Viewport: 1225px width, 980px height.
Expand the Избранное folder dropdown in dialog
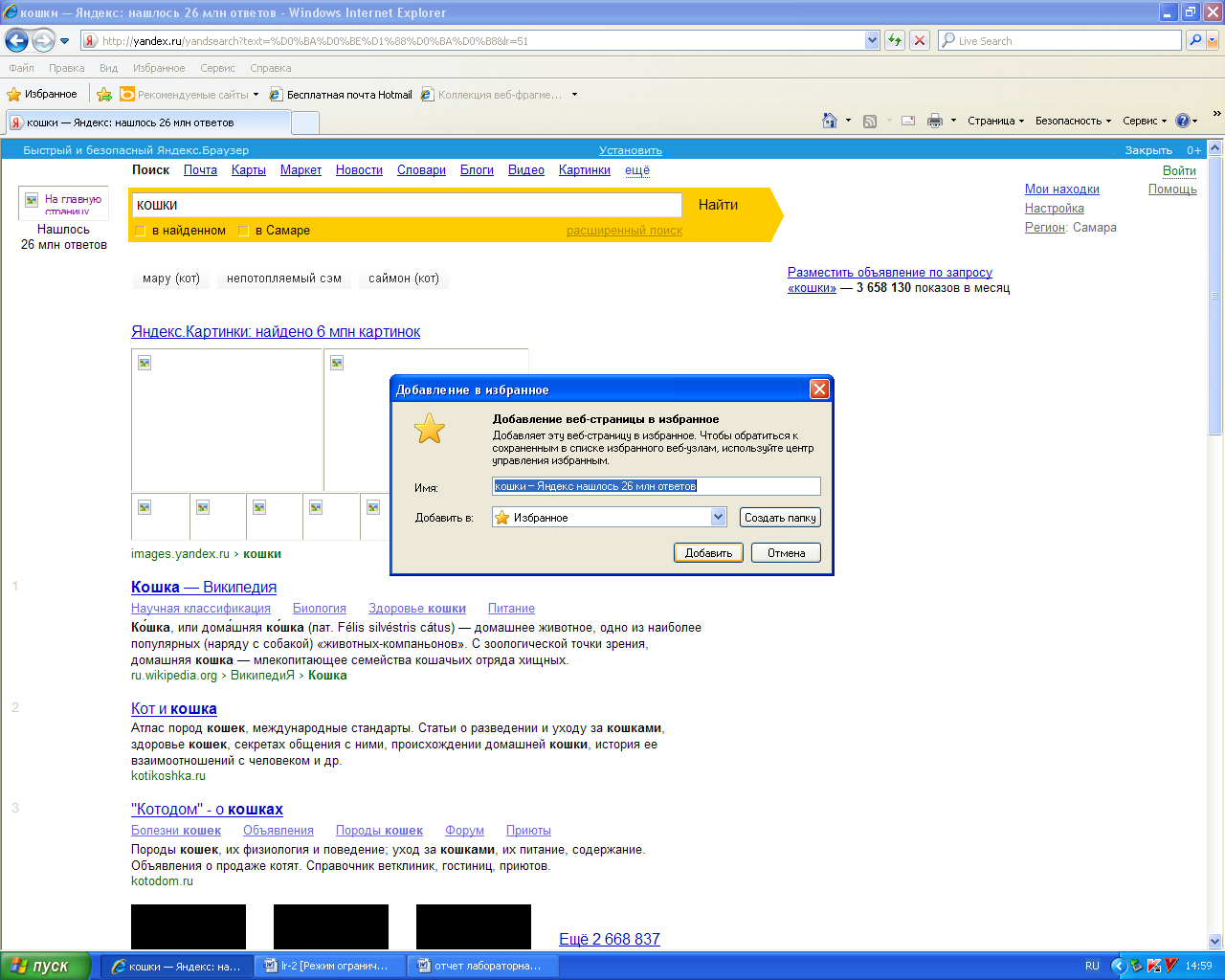pyautogui.click(x=719, y=517)
